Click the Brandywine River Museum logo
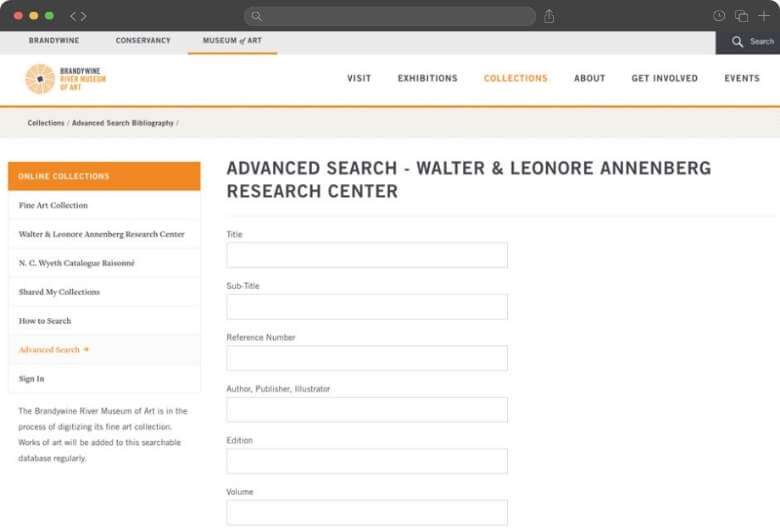 pyautogui.click(x=65, y=79)
